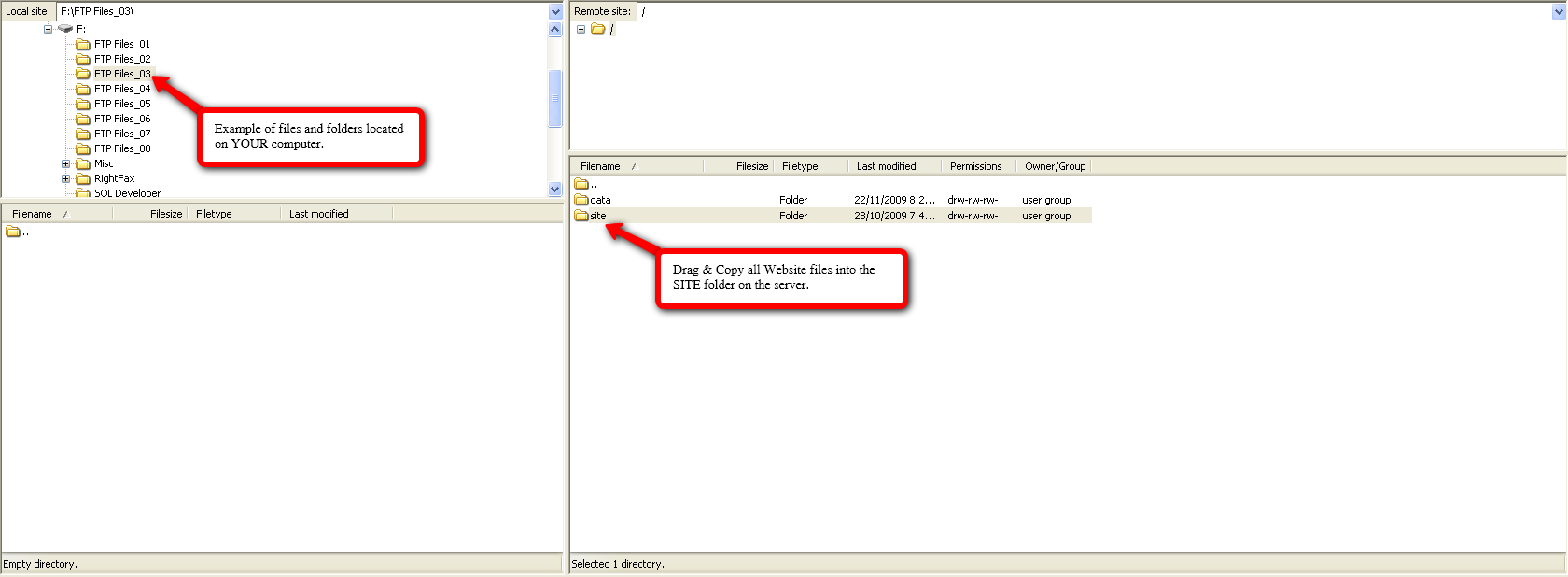Click parent directory icon in local file list
This screenshot has height=577, width=1568.
13,232
